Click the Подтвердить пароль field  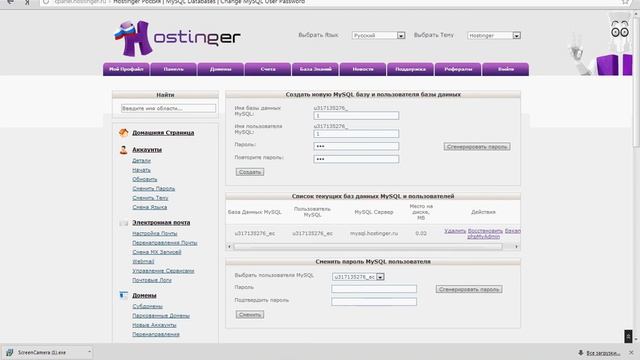point(374,302)
